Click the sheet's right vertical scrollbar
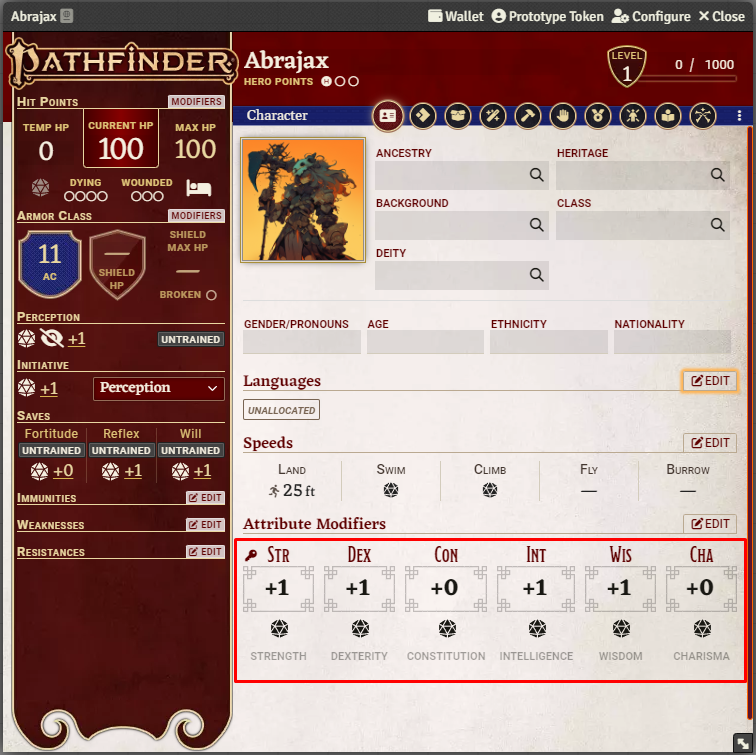 click(x=750, y=424)
